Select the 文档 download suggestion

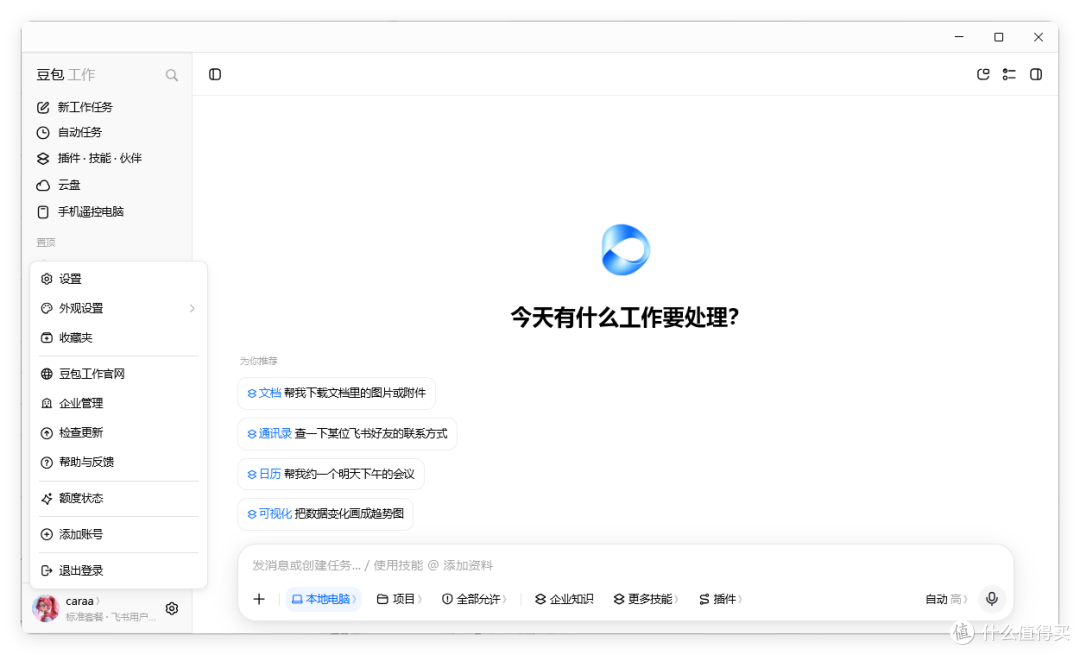tap(337, 393)
